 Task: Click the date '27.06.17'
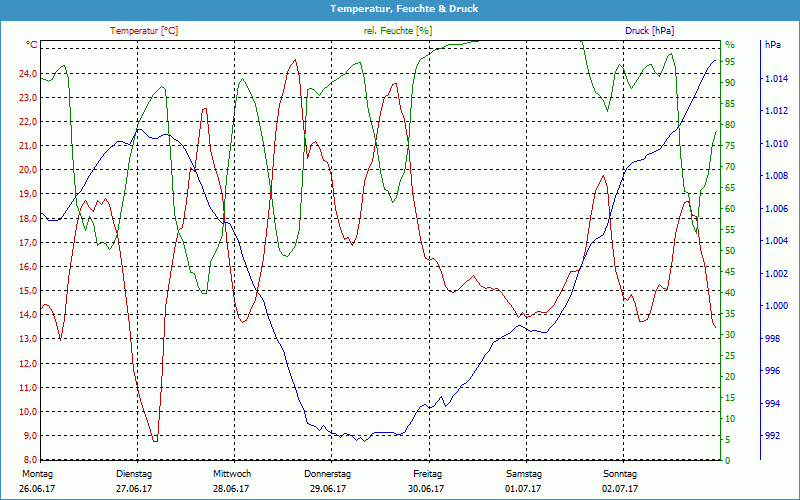pyautogui.click(x=134, y=489)
